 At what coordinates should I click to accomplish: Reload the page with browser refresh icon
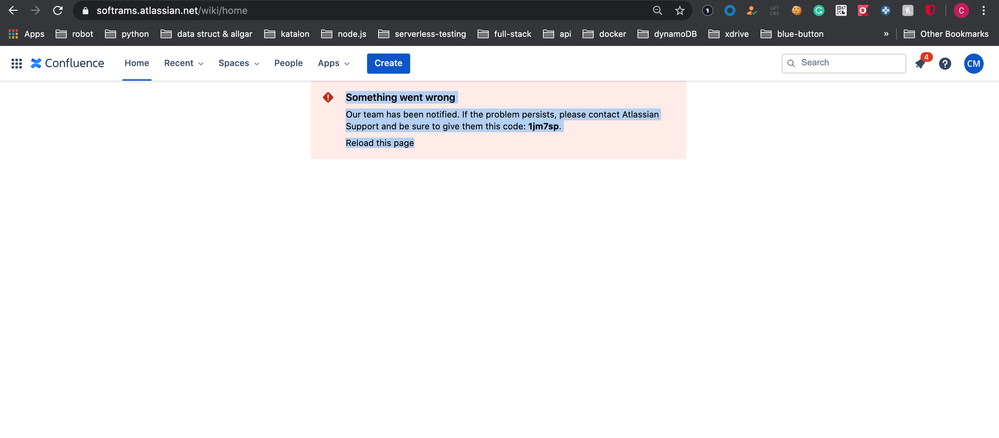(58, 10)
